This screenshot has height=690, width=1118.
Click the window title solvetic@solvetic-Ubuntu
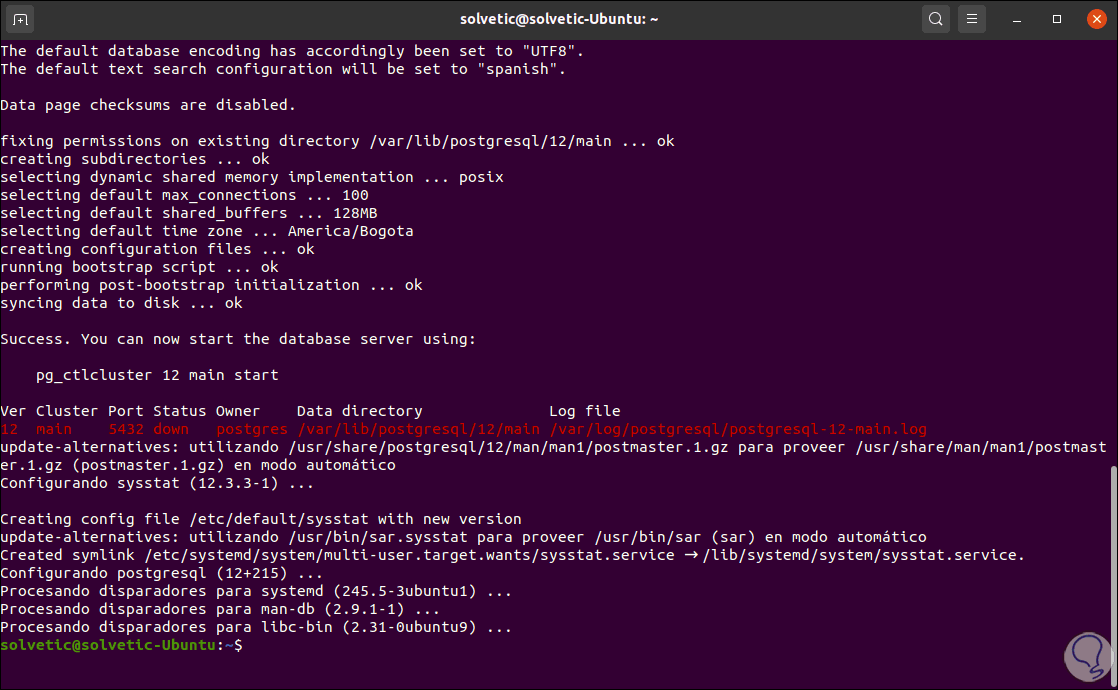coord(557,19)
